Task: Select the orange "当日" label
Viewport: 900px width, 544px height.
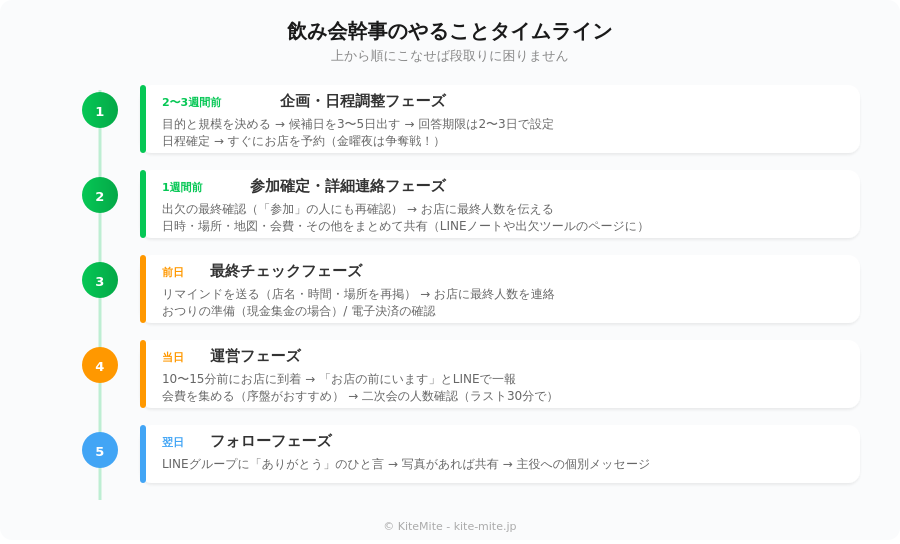Action: (x=173, y=357)
